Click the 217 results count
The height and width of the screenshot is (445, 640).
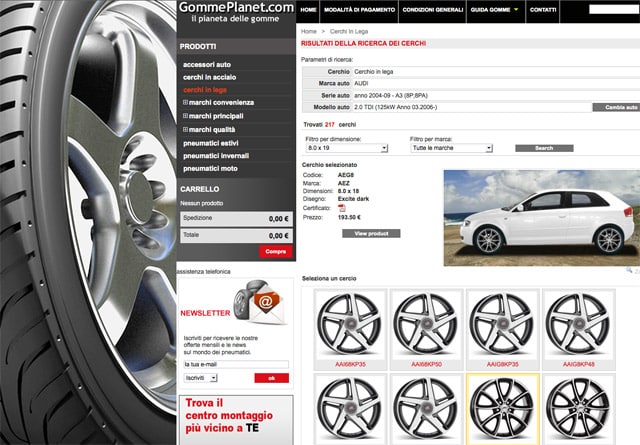330,125
